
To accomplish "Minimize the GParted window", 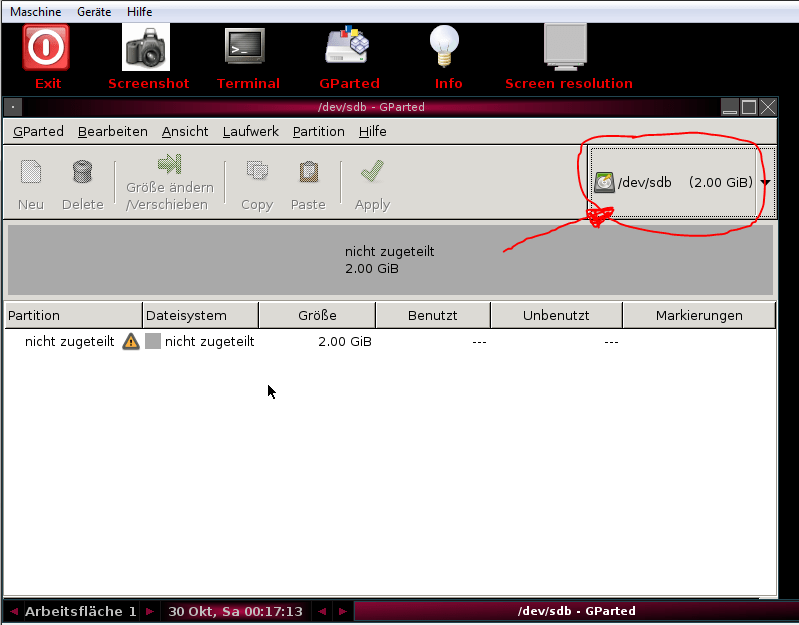I will [730, 107].
